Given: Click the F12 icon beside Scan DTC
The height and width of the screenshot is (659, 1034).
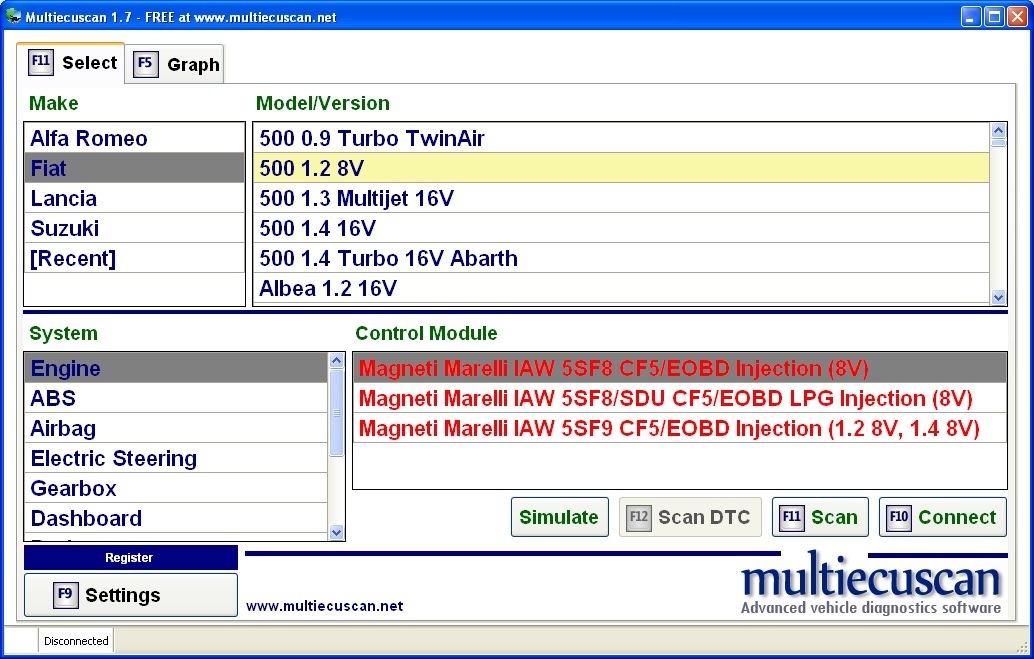Looking at the screenshot, I should pyautogui.click(x=638, y=517).
